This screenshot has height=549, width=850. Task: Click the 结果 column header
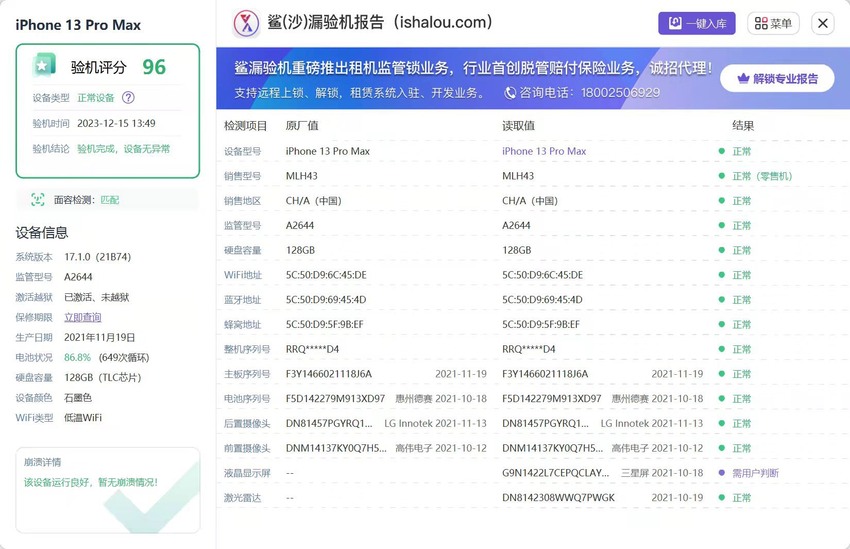743,126
